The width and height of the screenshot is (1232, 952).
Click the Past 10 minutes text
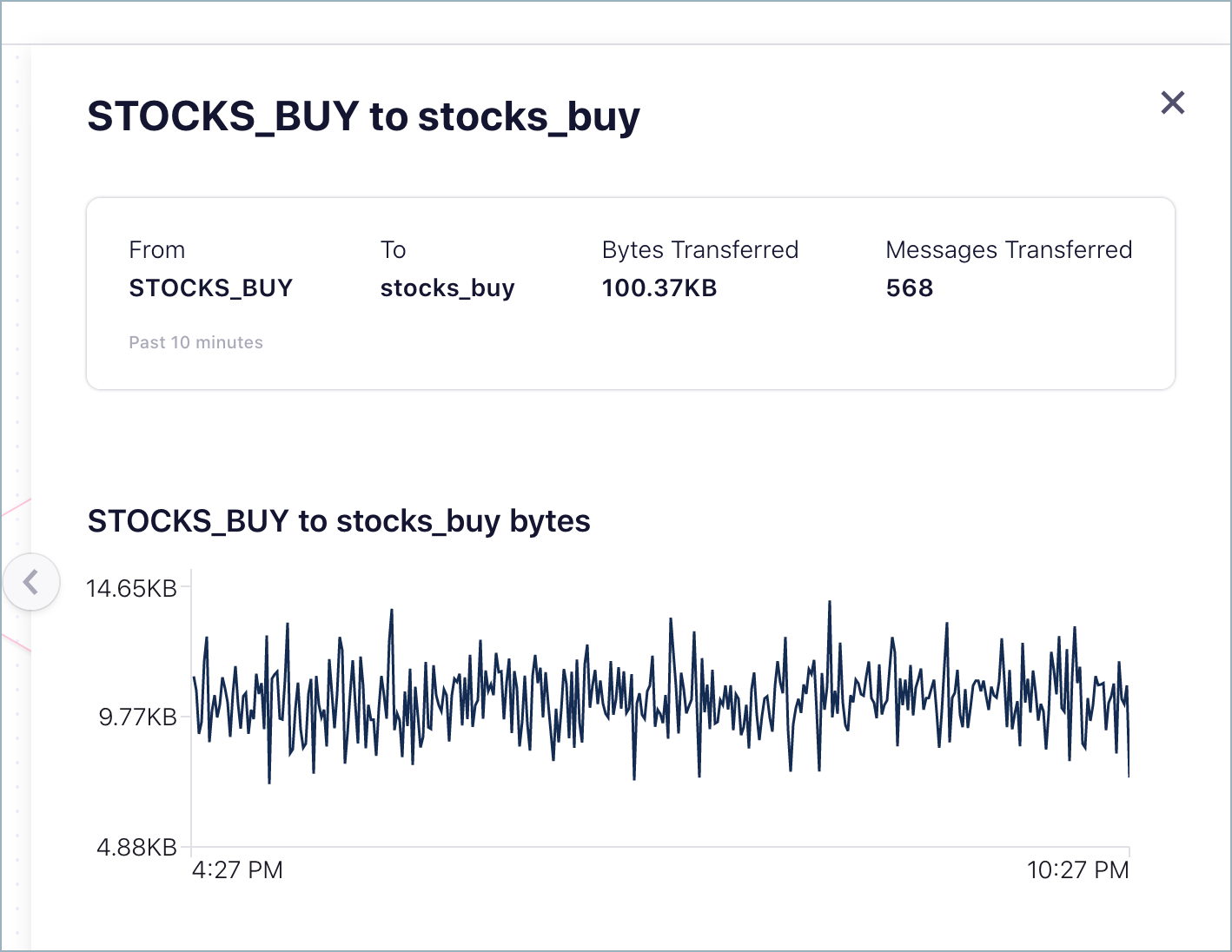[x=195, y=342]
